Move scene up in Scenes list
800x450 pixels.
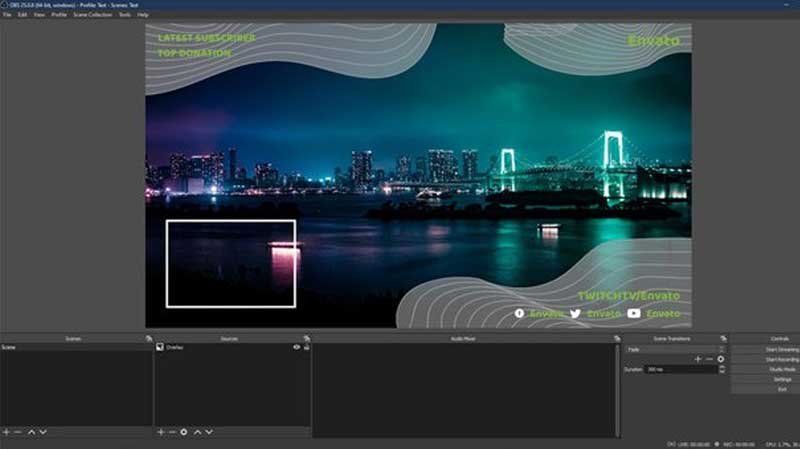coord(31,432)
